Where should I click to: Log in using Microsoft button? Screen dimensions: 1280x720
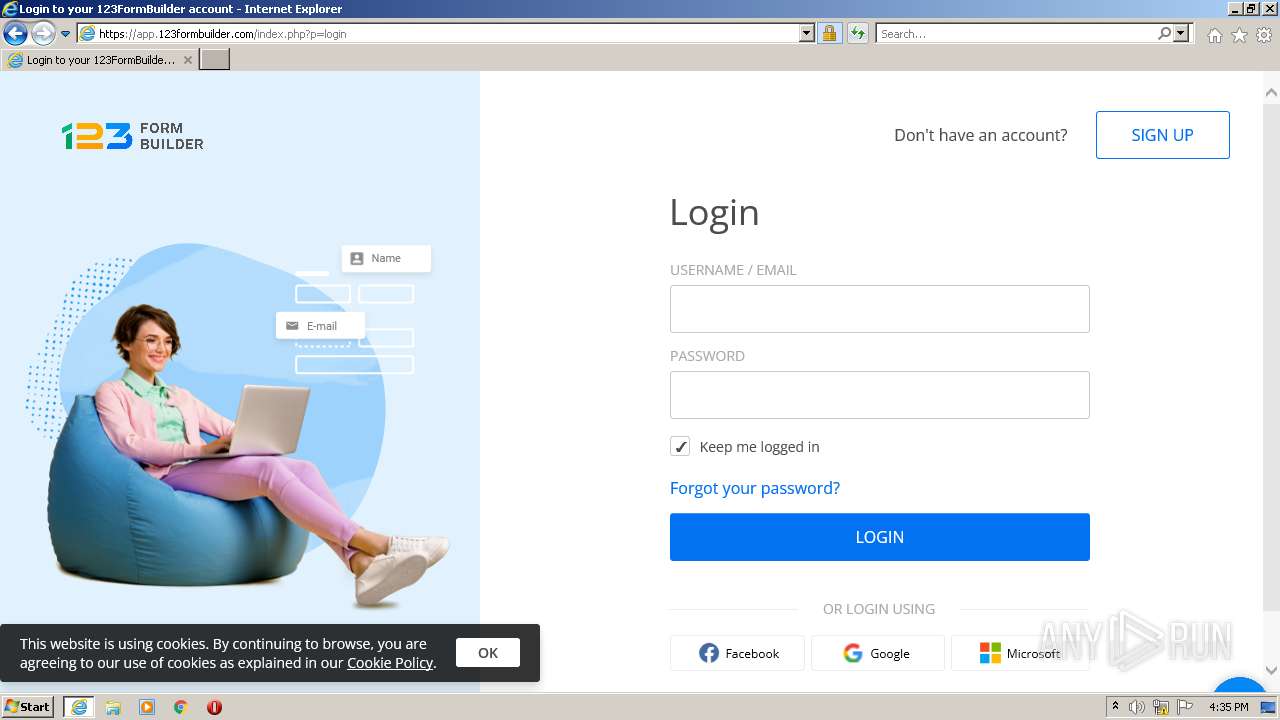1020,653
